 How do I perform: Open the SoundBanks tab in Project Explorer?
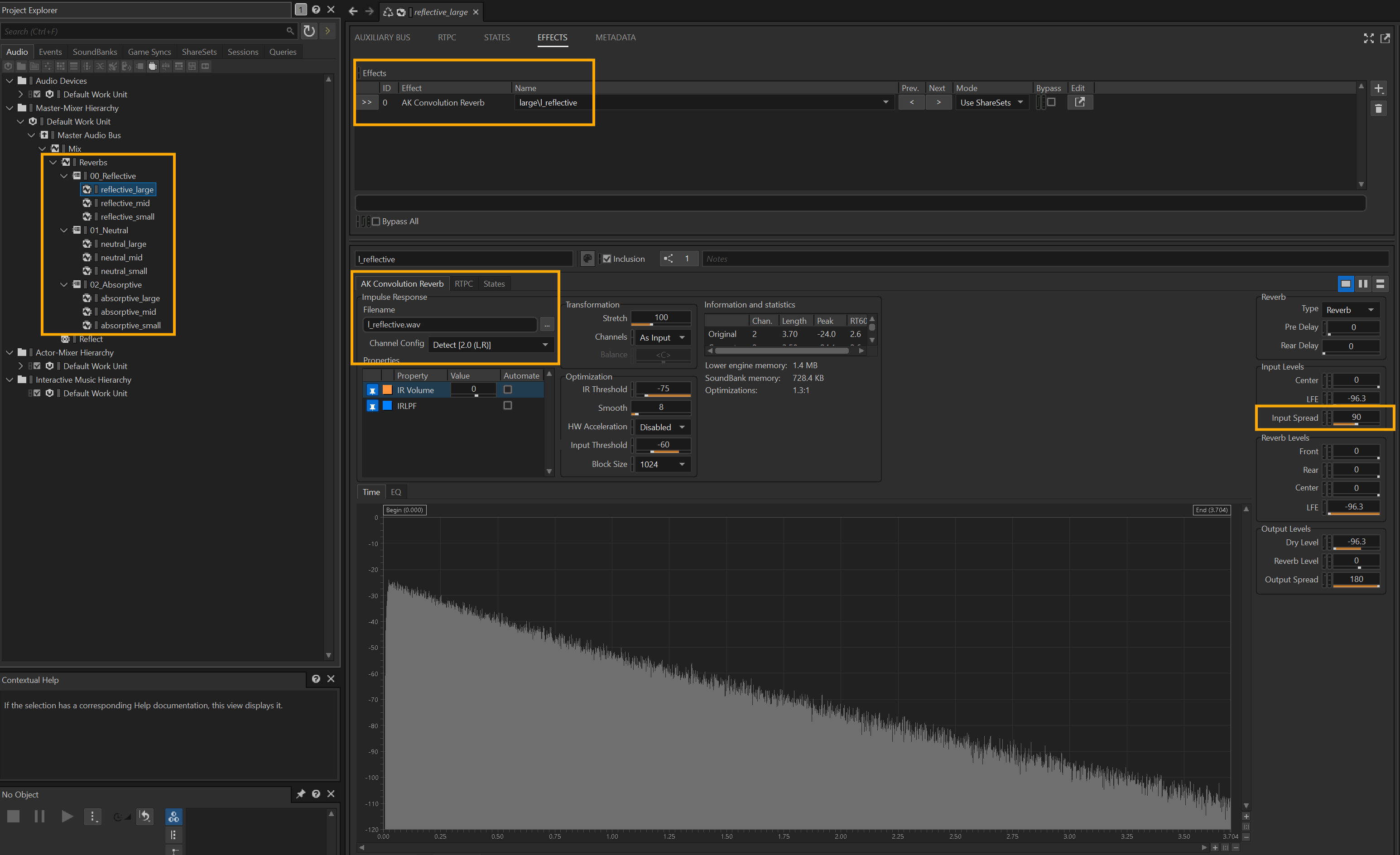click(x=94, y=52)
